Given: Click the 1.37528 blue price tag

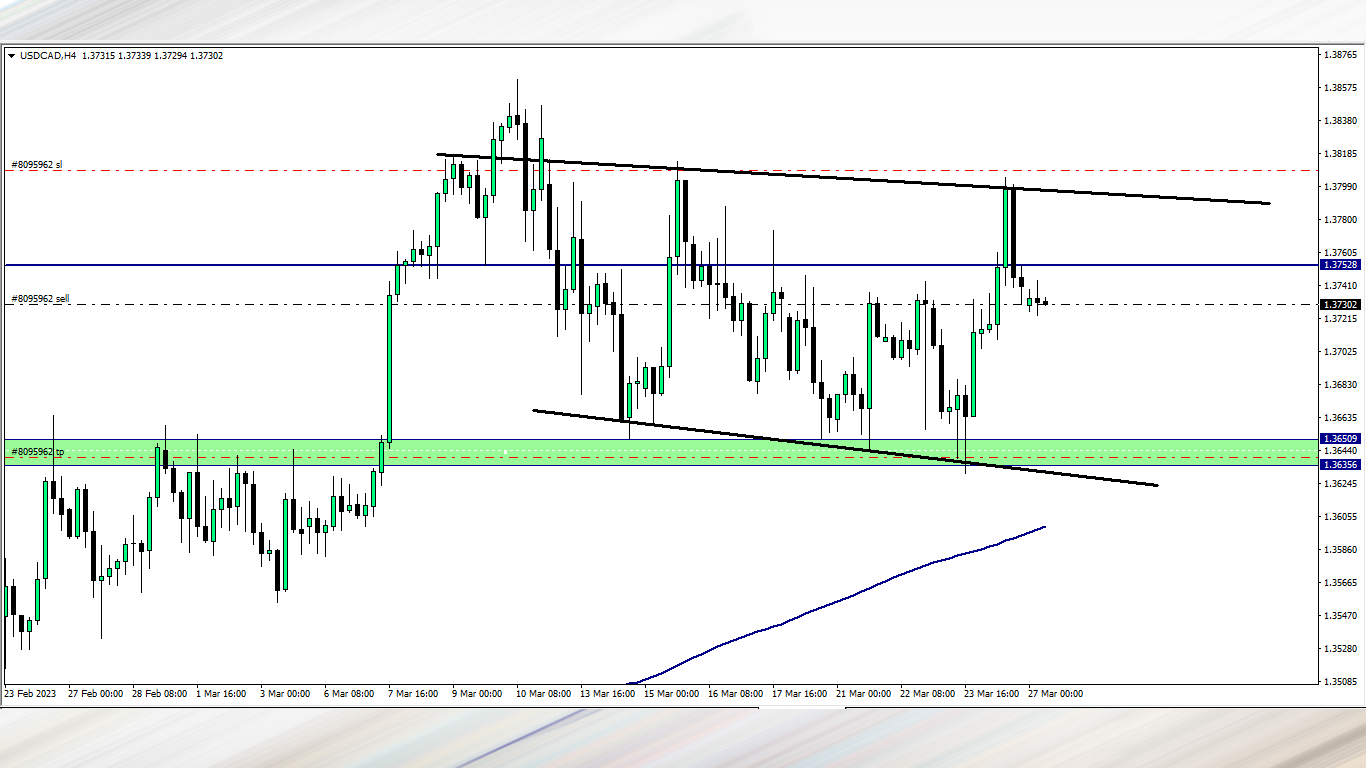Looking at the screenshot, I should pos(1340,265).
